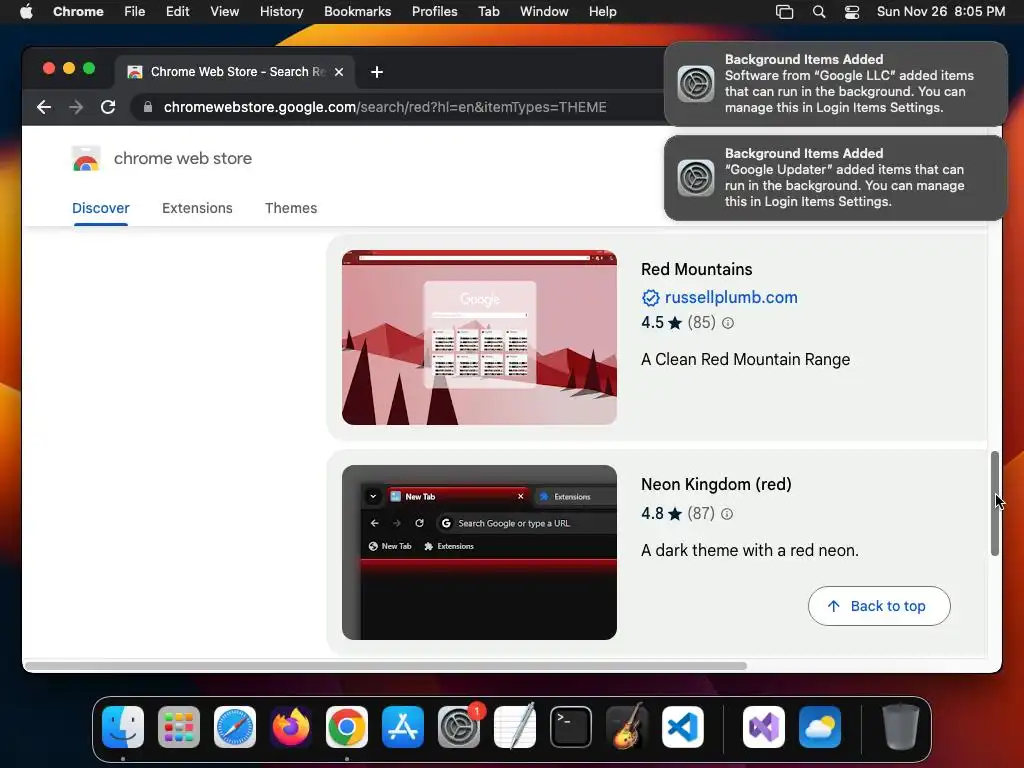
Task: Open Launchpad from the dock
Action: point(179,727)
